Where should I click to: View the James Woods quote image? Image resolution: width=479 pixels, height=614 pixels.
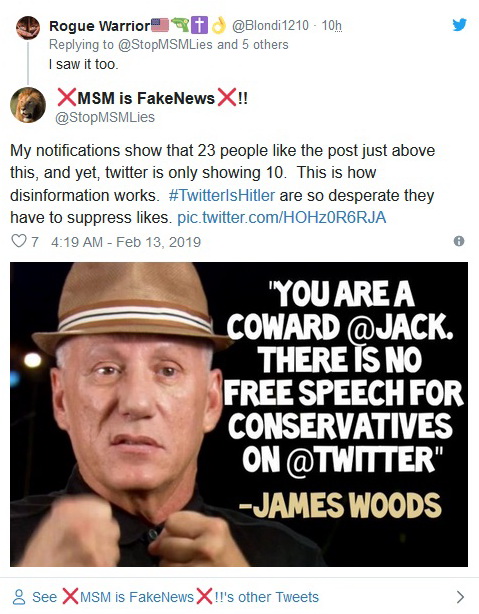tap(239, 414)
